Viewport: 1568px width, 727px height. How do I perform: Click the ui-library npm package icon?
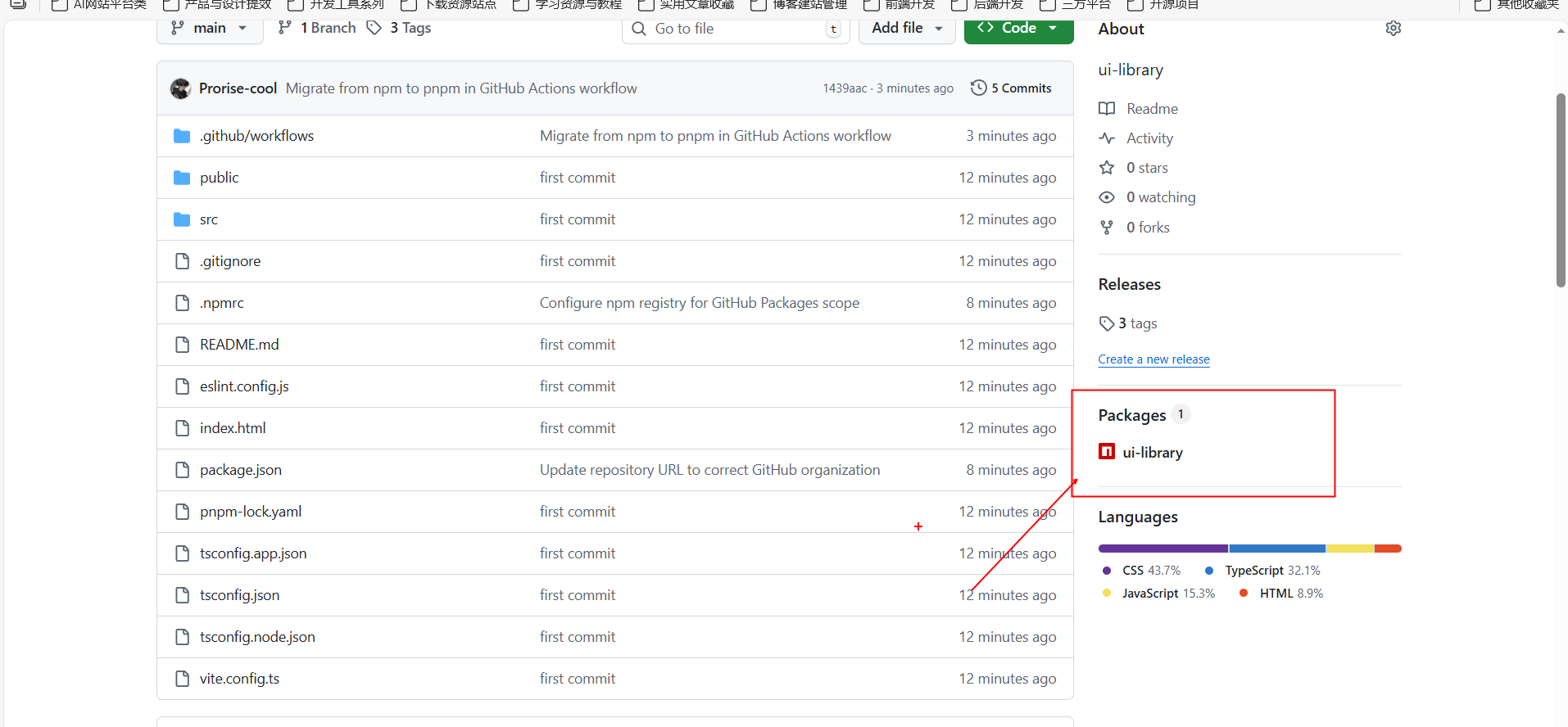(1107, 452)
